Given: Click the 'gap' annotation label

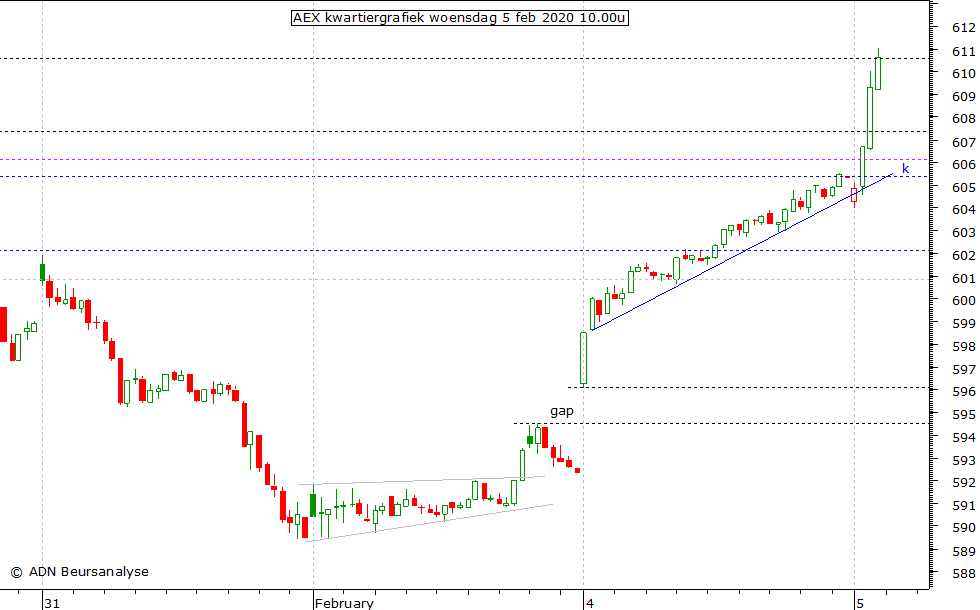Looking at the screenshot, I should pos(561,411).
